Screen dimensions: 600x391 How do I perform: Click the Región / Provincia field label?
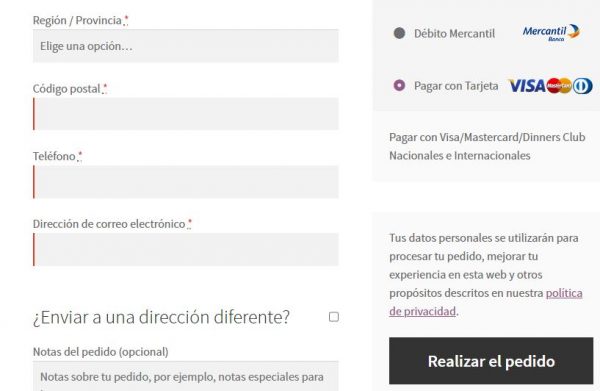[x=77, y=20]
